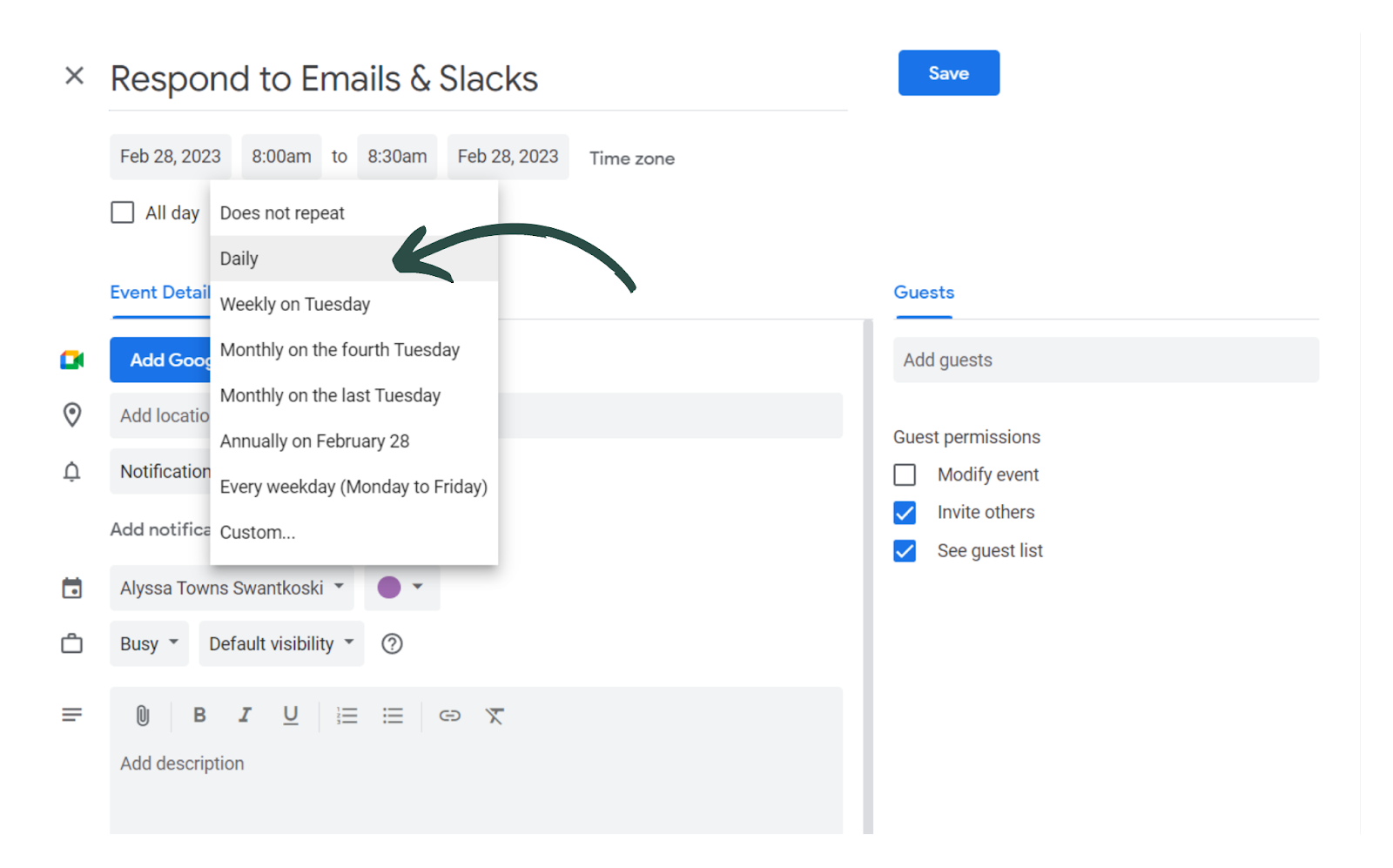Remove formatting from description text
The width and height of the screenshot is (1393, 868).
495,716
